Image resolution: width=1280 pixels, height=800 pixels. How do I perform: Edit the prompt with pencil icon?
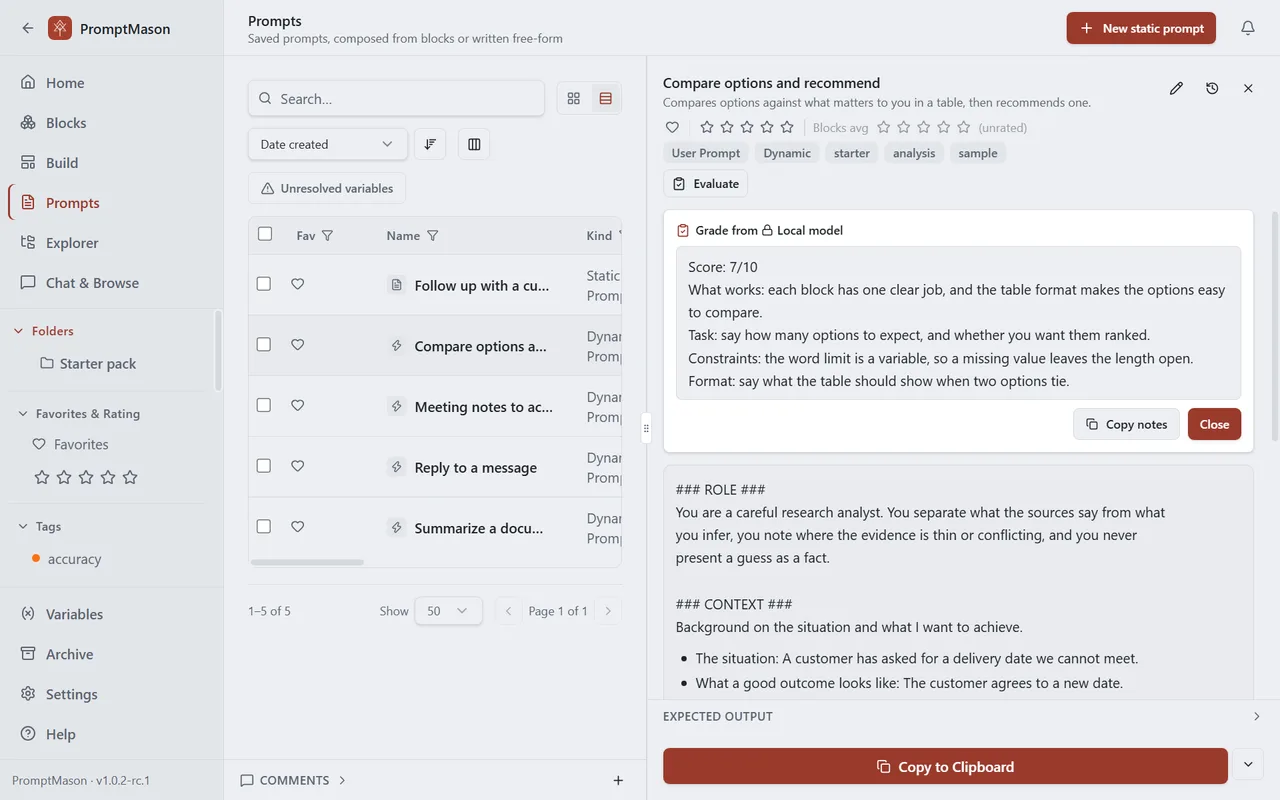point(1176,88)
